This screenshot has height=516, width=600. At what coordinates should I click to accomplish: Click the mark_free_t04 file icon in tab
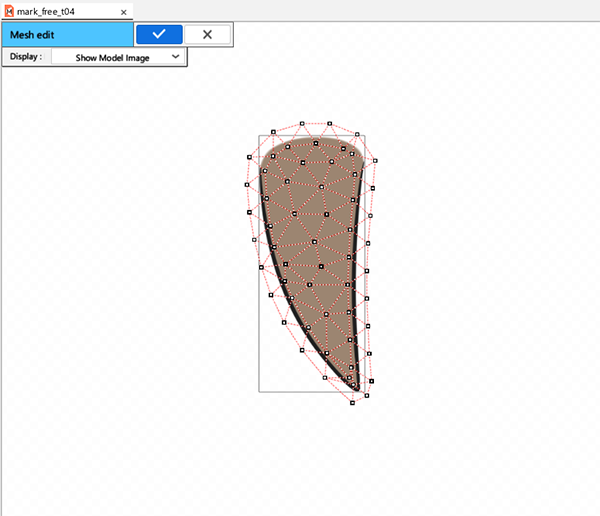tap(9, 11)
